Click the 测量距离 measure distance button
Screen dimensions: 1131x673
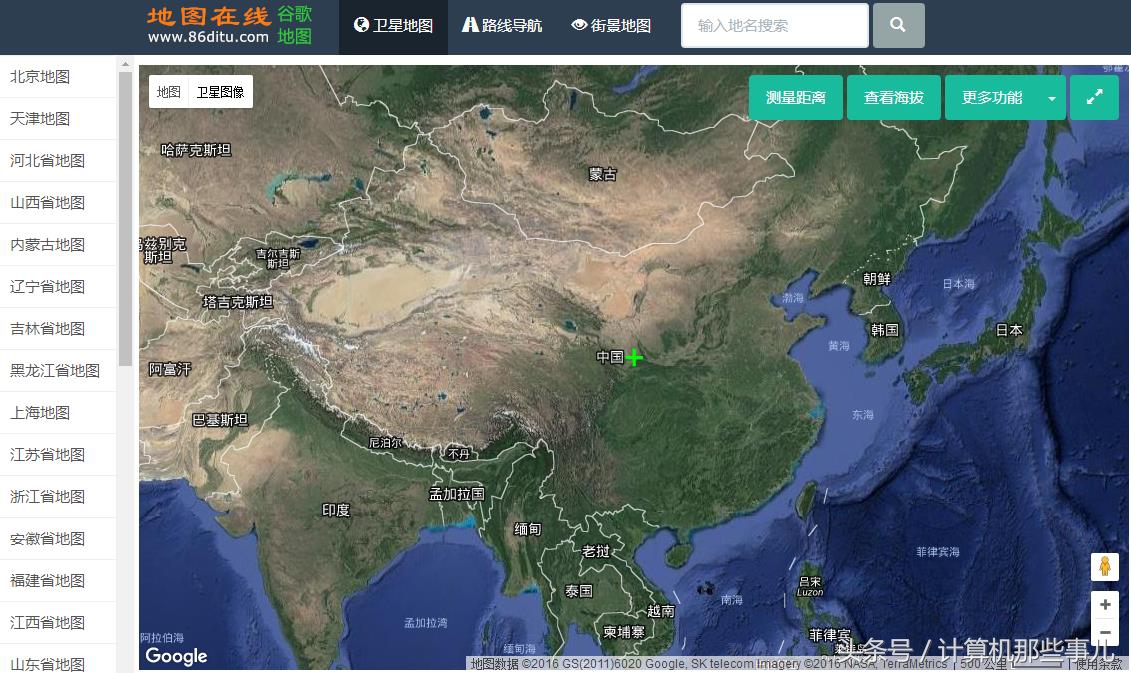[x=795, y=97]
